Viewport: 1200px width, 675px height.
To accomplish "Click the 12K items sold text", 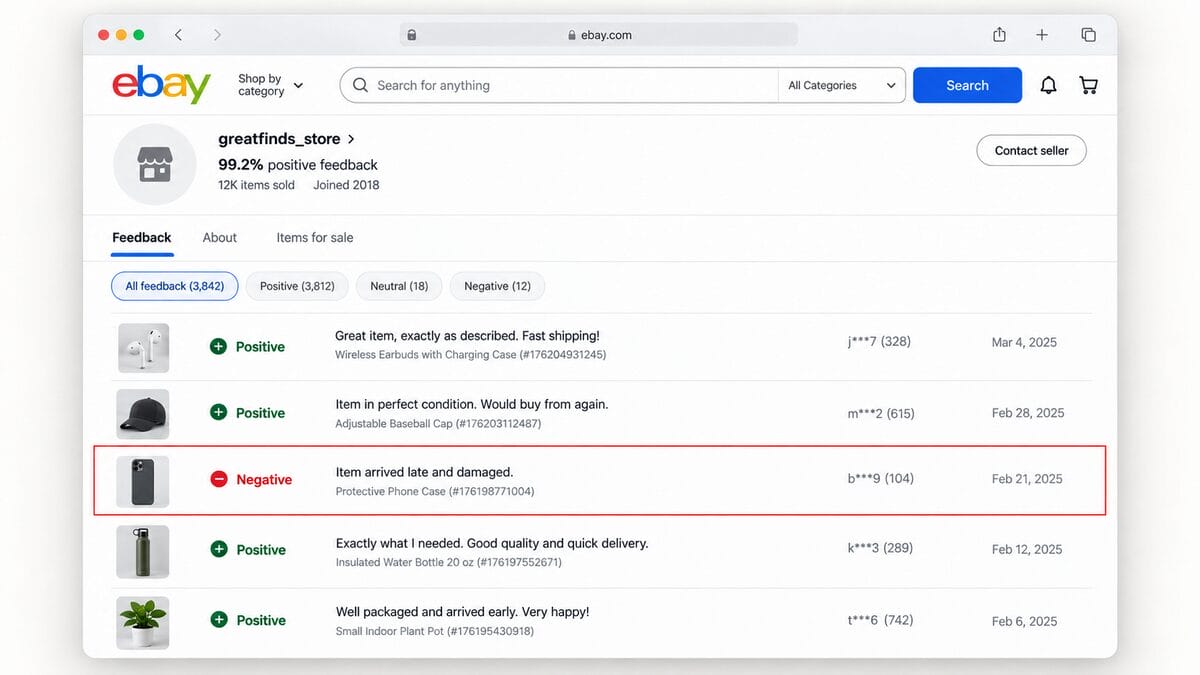I will coord(257,185).
